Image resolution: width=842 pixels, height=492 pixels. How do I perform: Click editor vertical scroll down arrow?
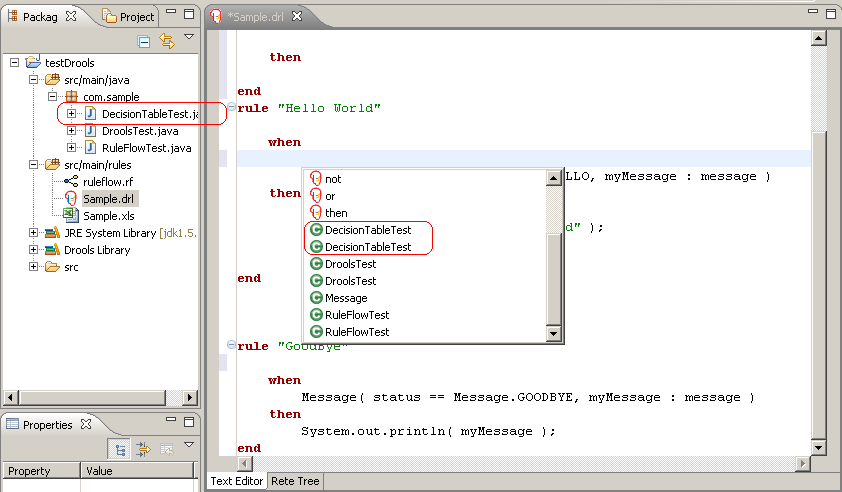tap(818, 447)
